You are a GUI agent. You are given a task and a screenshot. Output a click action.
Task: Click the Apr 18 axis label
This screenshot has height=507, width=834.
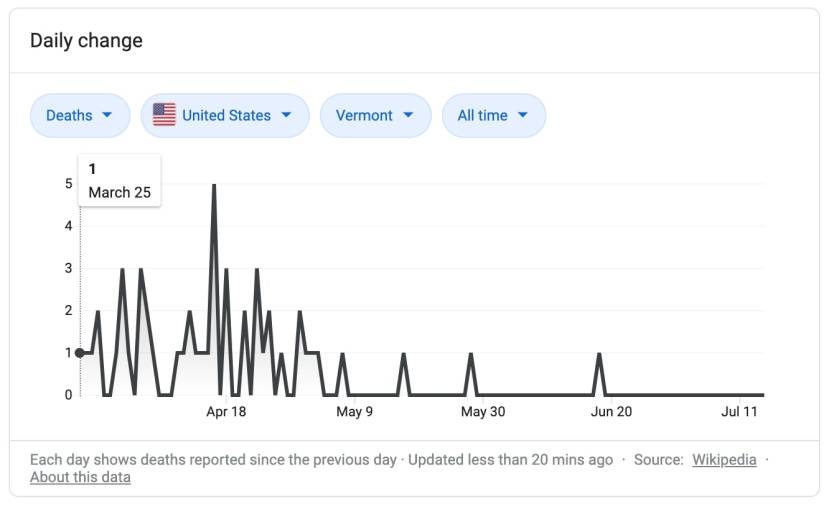point(226,411)
